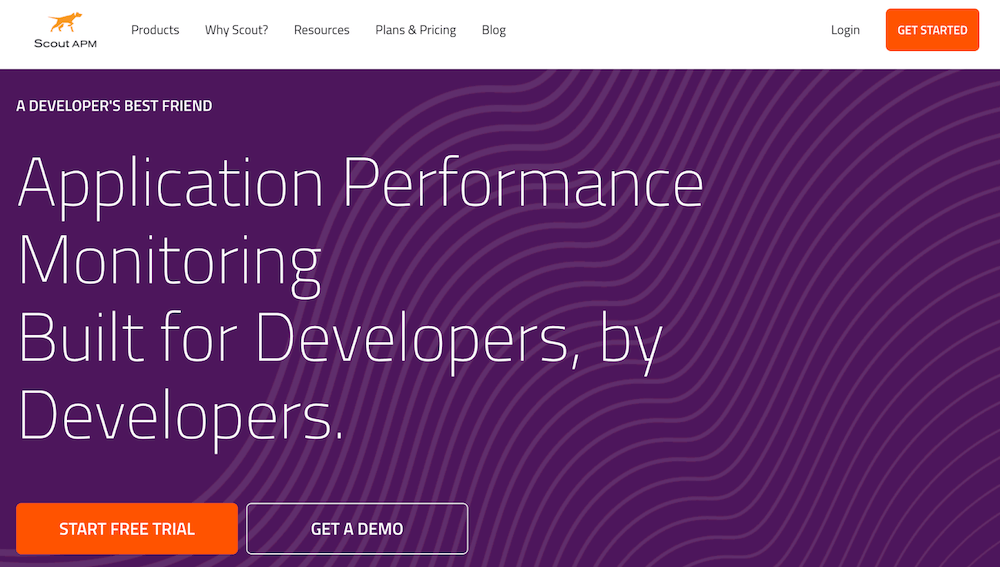Image resolution: width=1000 pixels, height=567 pixels.
Task: Visit the Blog link
Action: [x=493, y=30]
